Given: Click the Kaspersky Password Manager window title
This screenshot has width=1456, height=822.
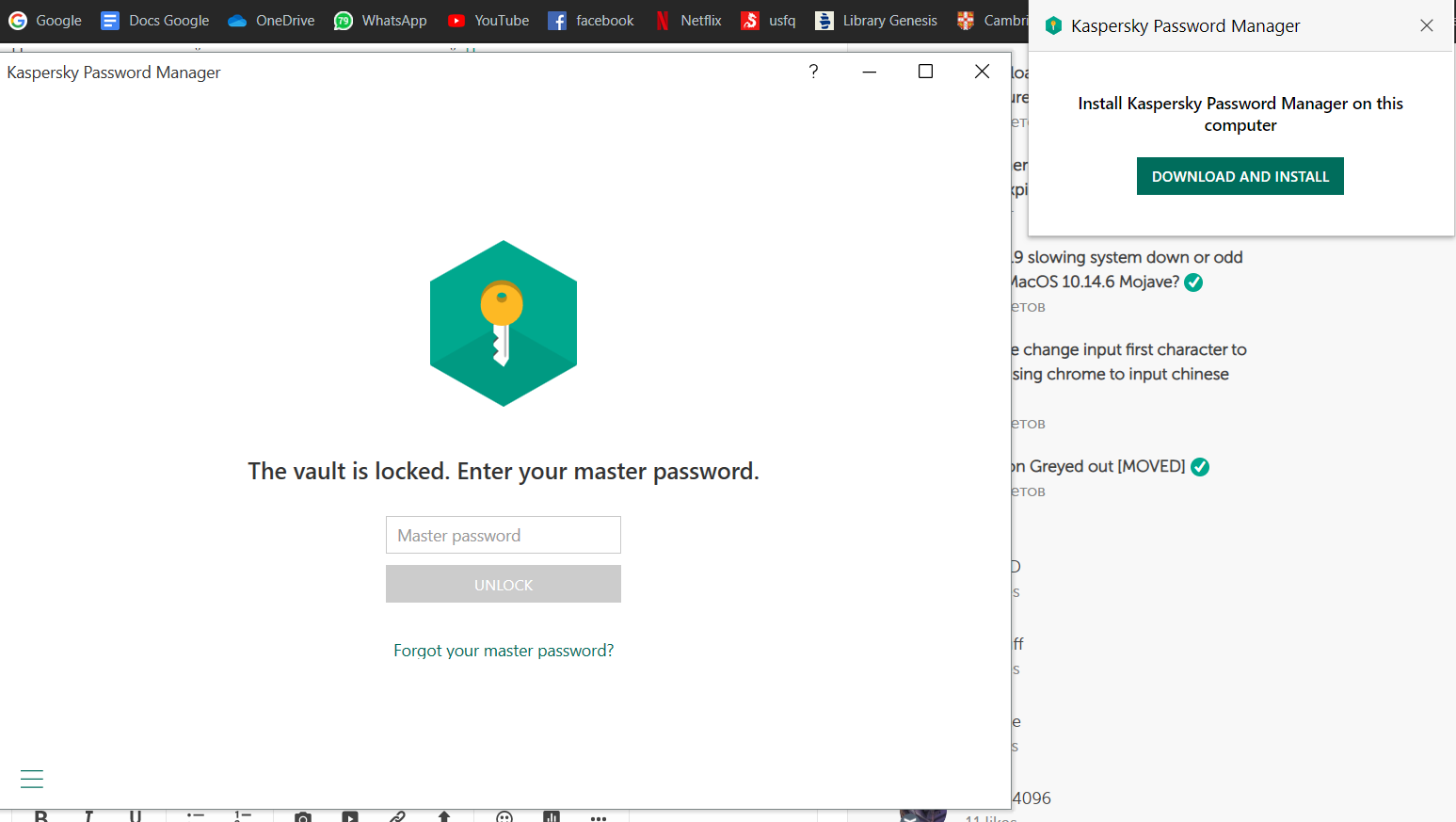Looking at the screenshot, I should (x=114, y=73).
